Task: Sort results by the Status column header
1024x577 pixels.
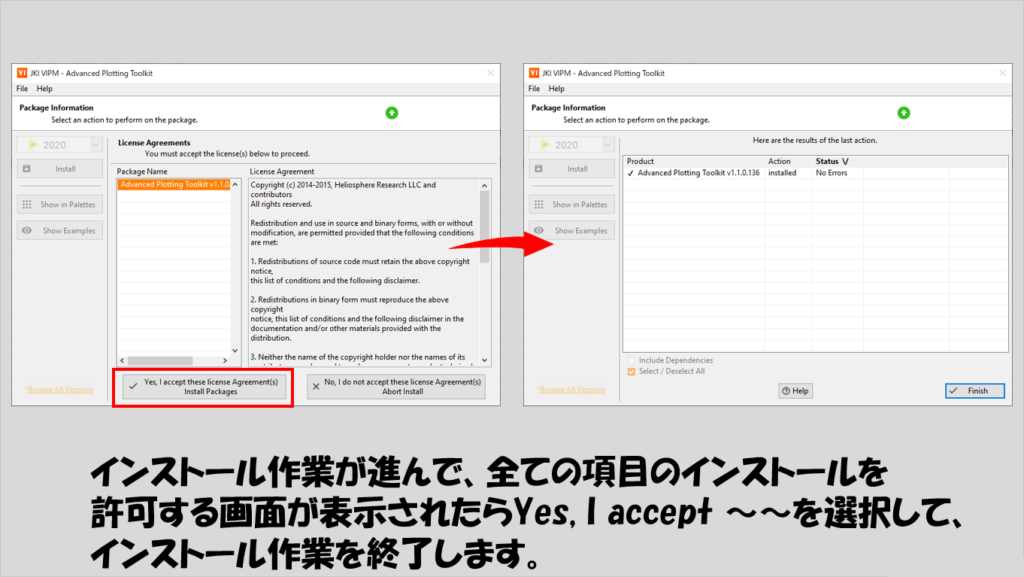Action: click(x=831, y=161)
